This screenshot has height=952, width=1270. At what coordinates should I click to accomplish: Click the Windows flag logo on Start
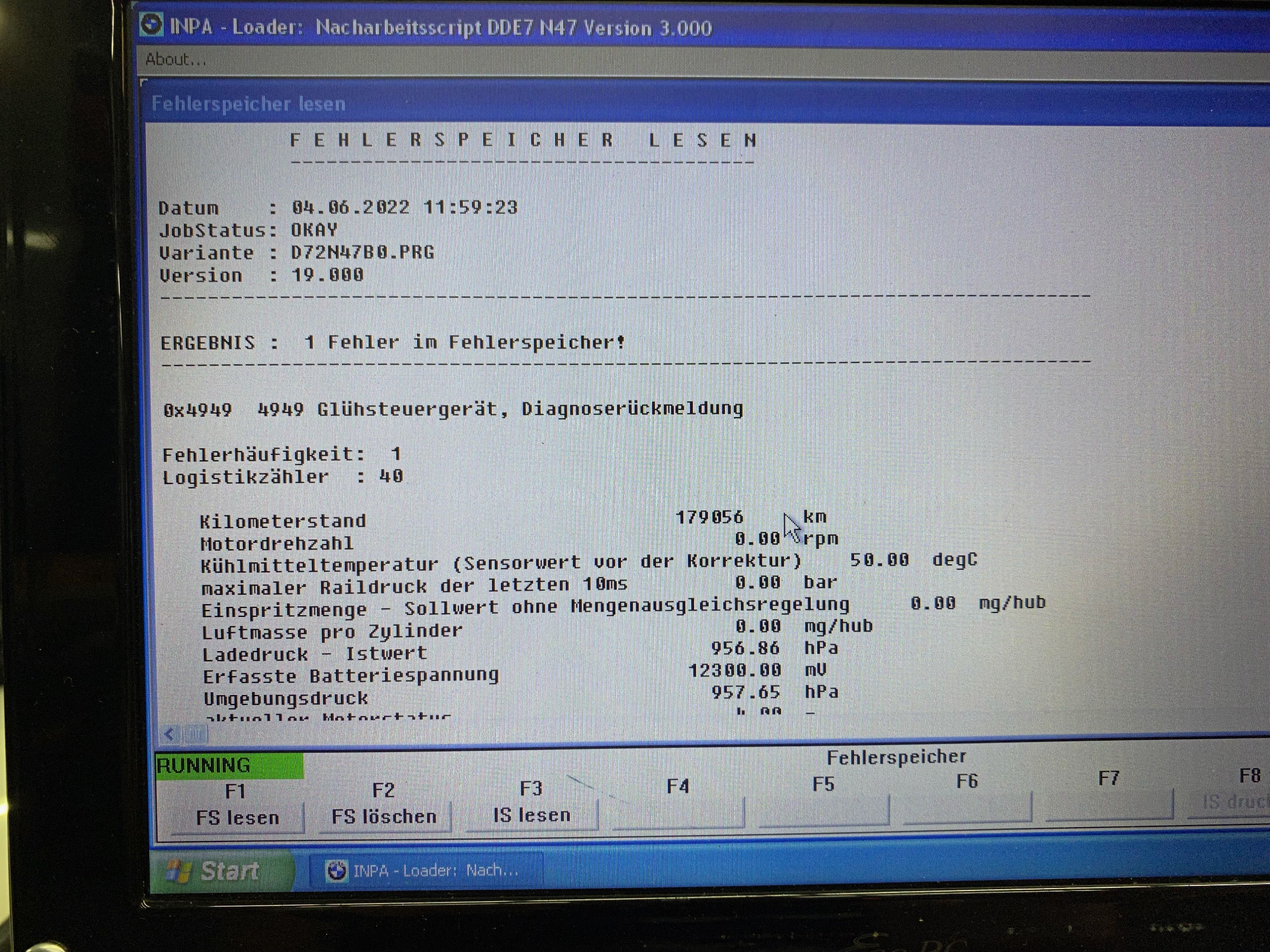coord(178,871)
